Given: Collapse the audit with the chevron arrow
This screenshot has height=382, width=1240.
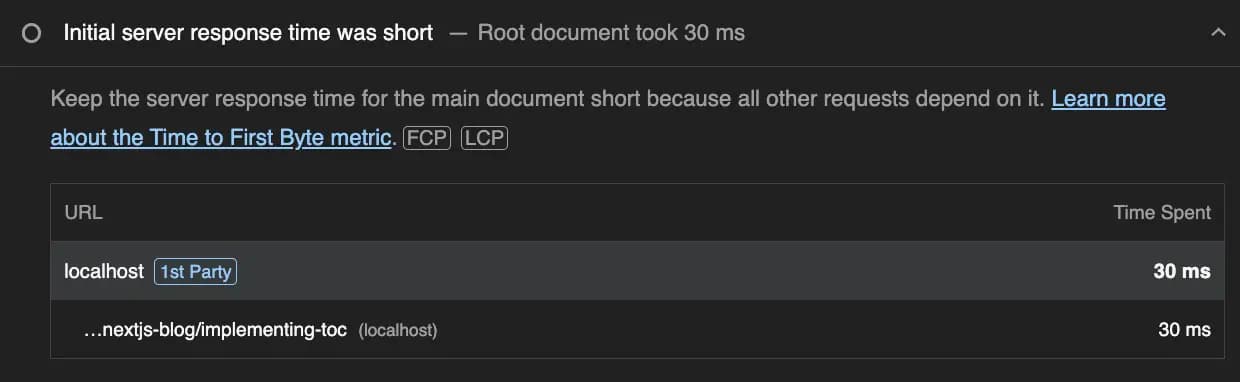Looking at the screenshot, I should 1218,32.
